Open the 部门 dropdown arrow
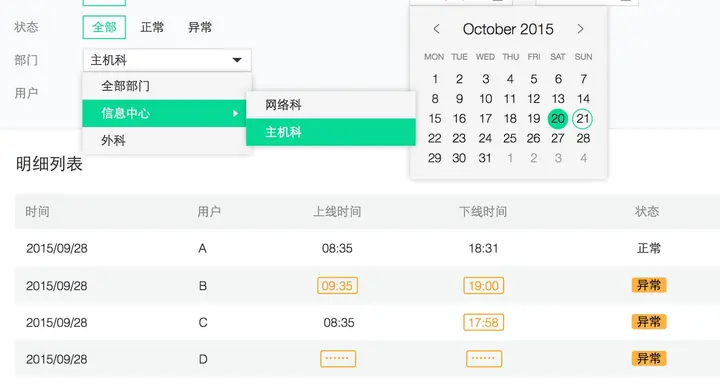Viewport: 720px width, 380px height. pos(237,60)
